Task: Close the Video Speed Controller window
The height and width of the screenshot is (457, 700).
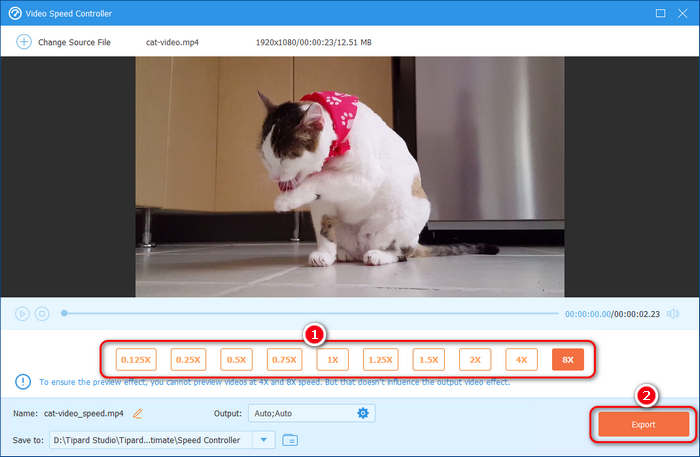Action: click(686, 13)
